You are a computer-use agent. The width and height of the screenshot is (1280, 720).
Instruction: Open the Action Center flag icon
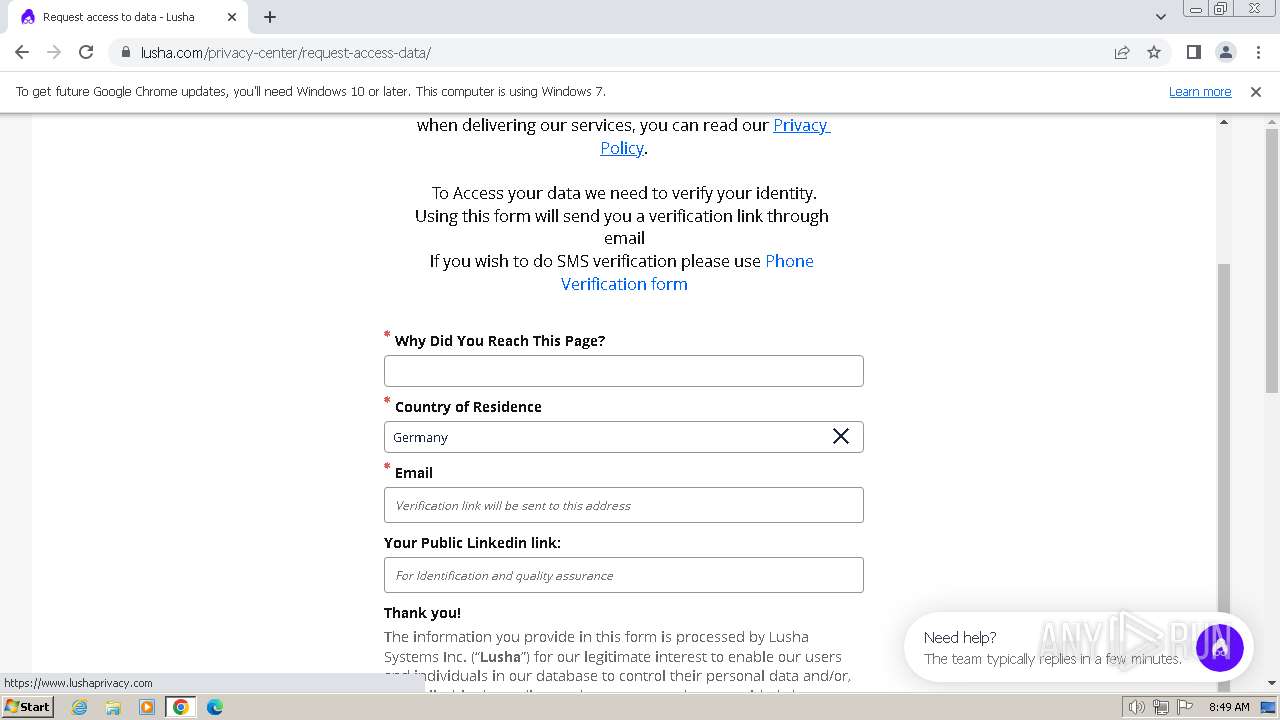[1185, 707]
